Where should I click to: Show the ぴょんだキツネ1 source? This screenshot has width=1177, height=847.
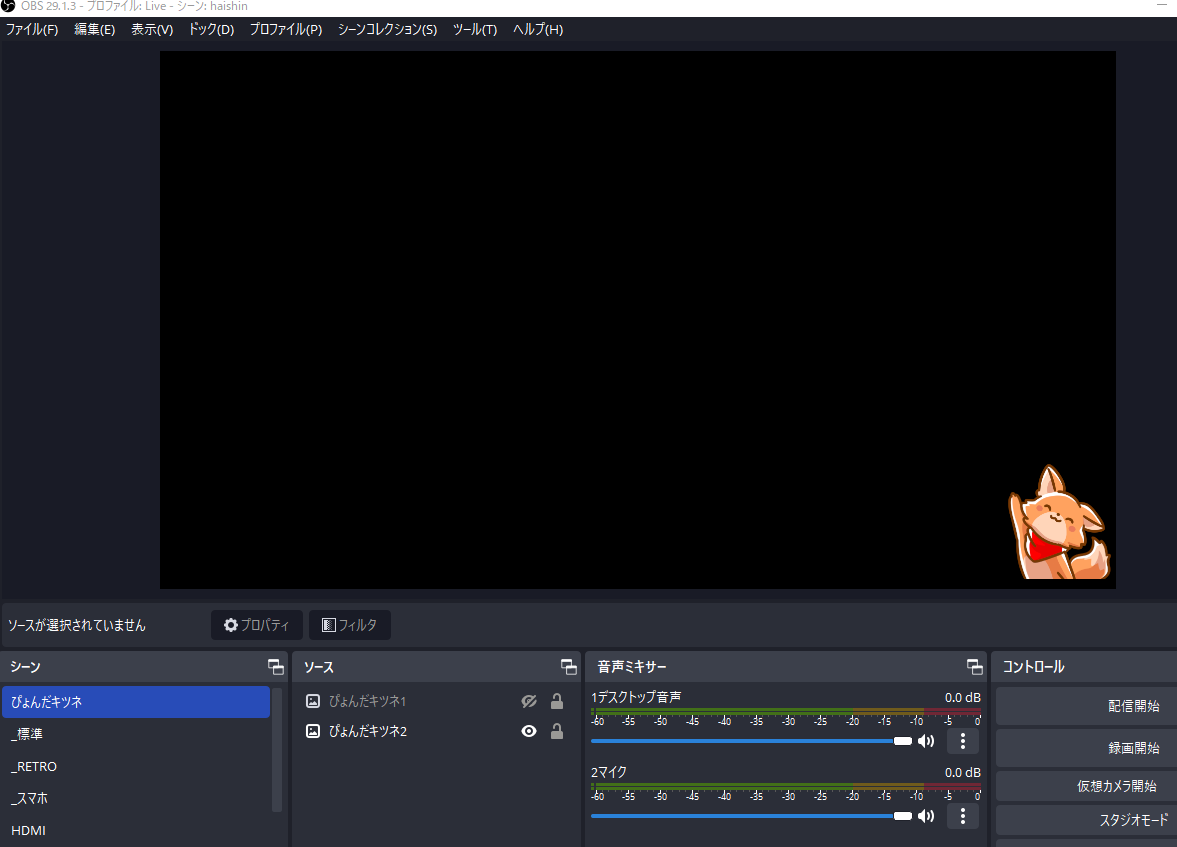tap(528, 701)
